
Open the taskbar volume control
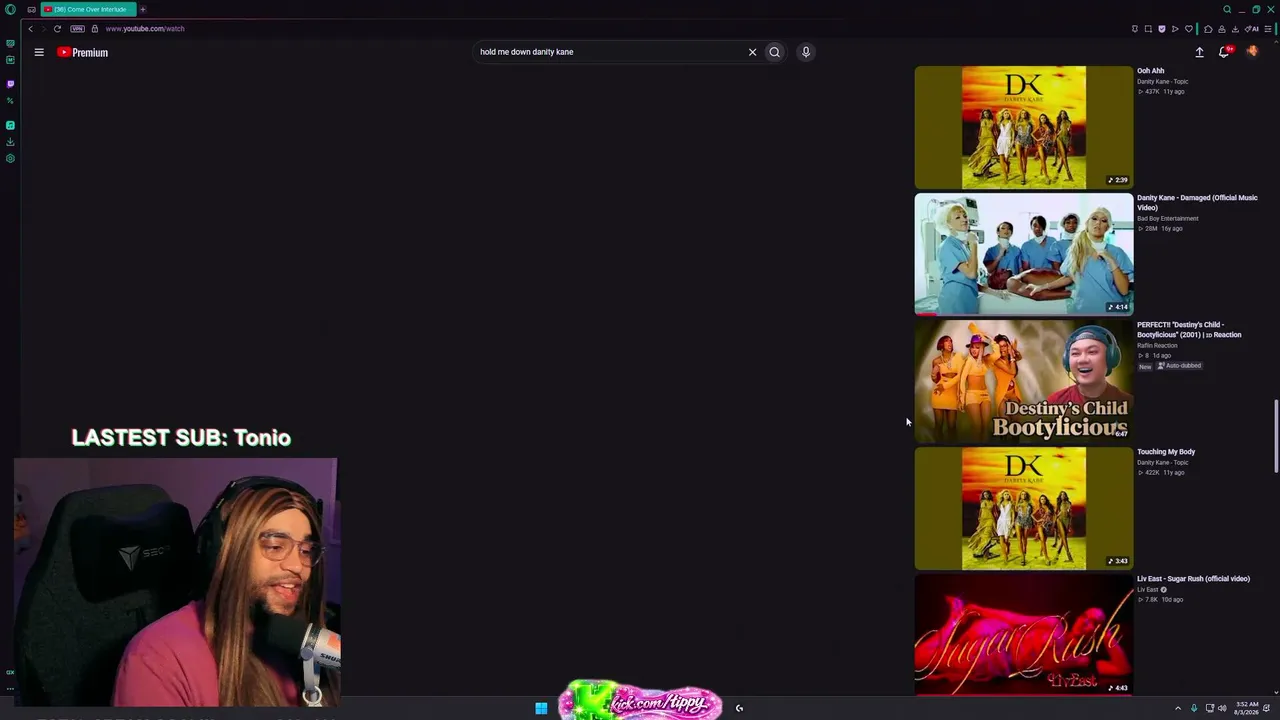[x=1222, y=708]
